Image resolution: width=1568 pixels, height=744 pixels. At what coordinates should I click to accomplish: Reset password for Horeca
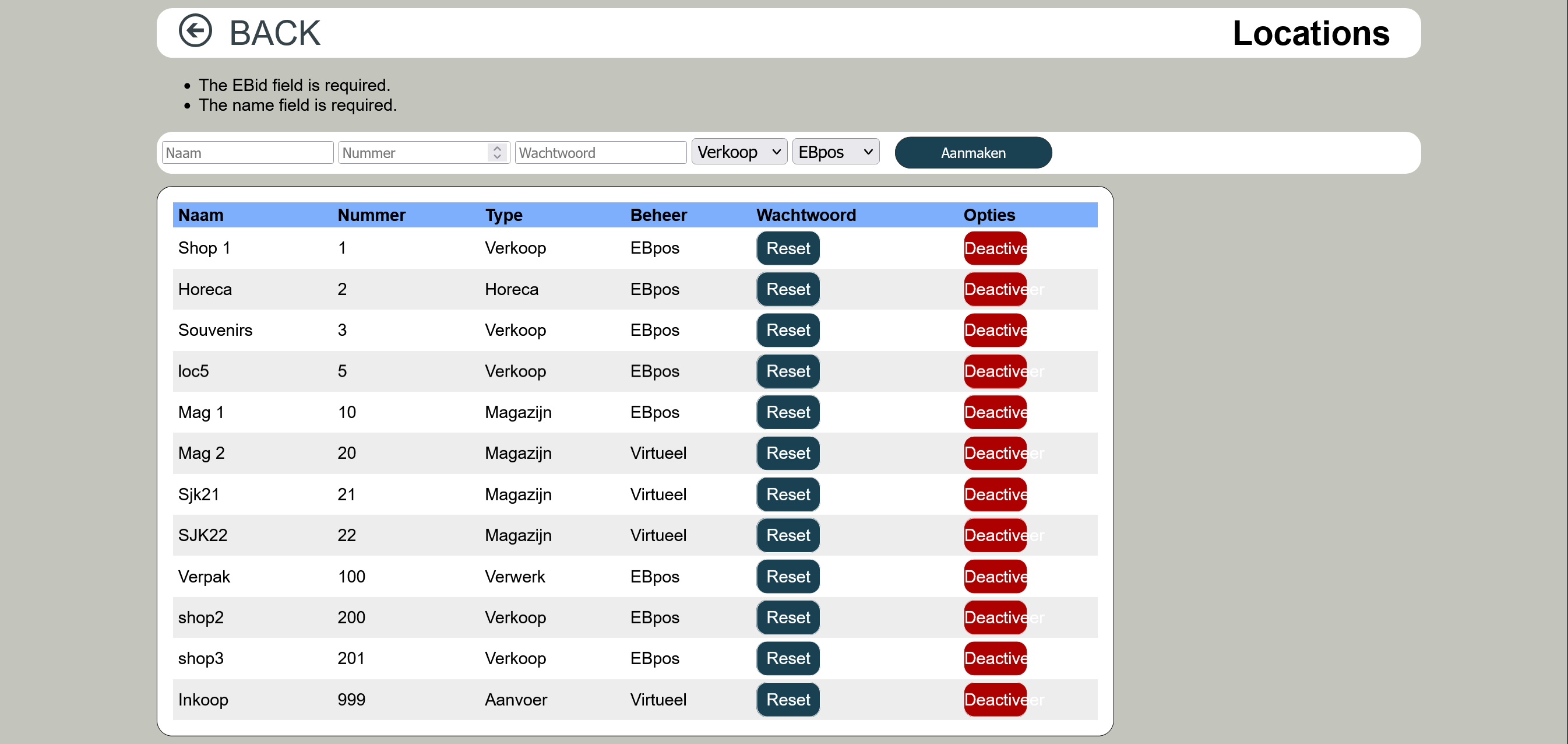click(x=788, y=289)
